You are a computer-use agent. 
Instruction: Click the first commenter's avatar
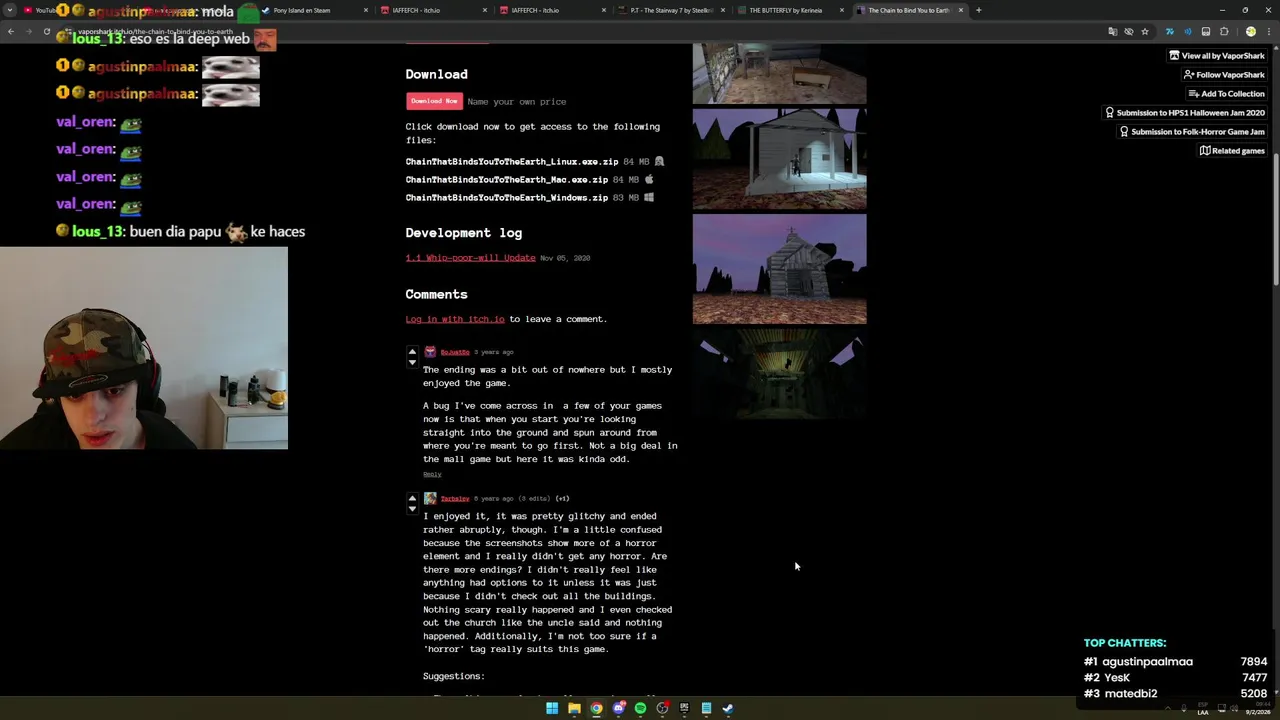pos(430,352)
